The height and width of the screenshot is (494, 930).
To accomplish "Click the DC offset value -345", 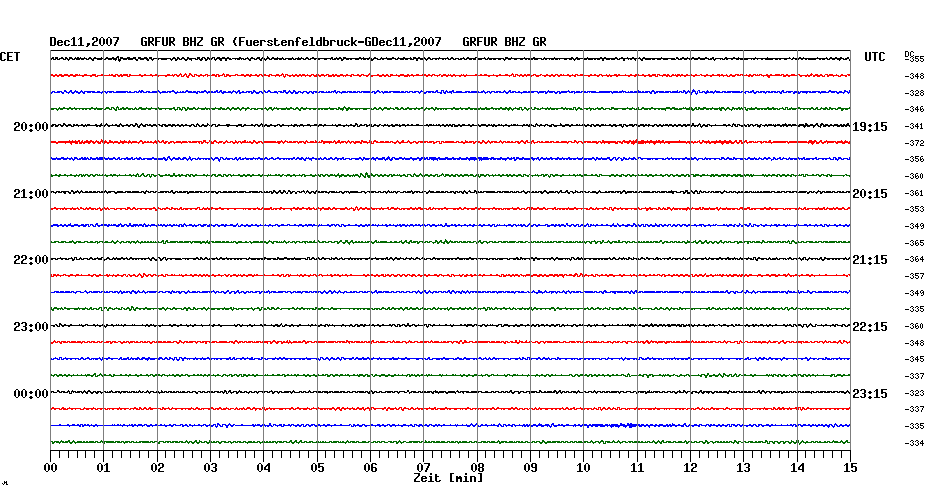I will pyautogui.click(x=915, y=359).
